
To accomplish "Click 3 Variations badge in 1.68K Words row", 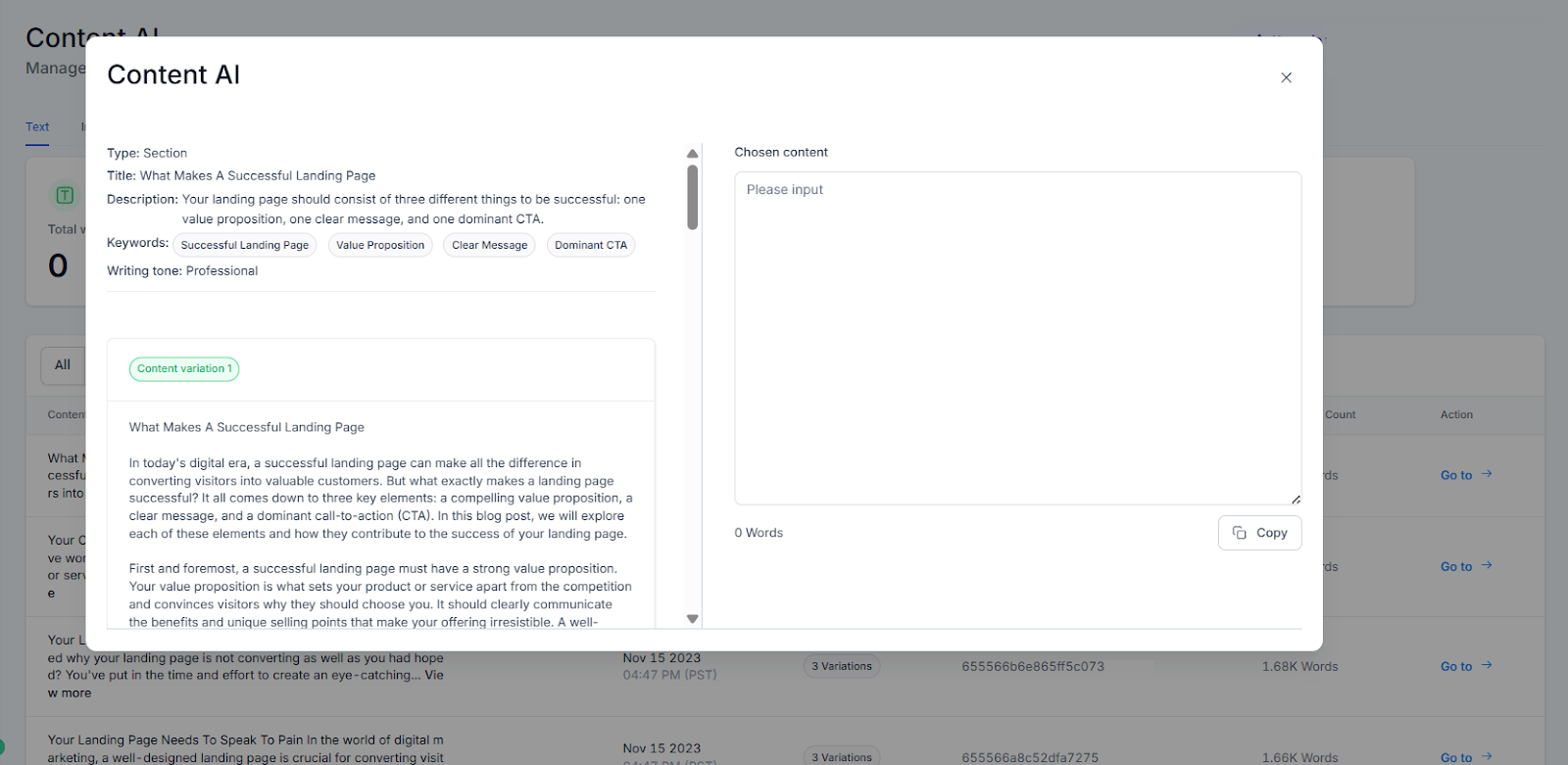I will (x=842, y=666).
